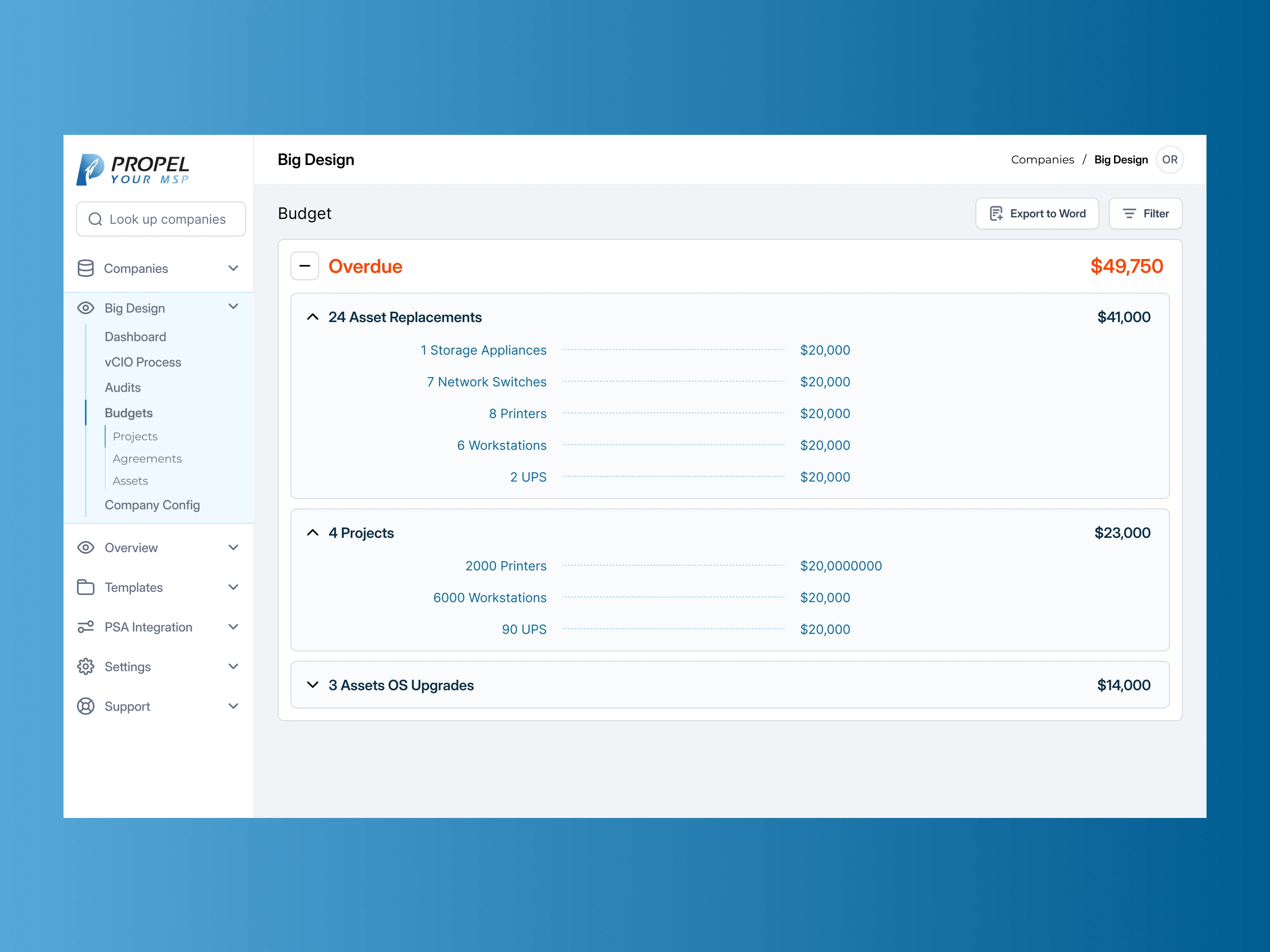The width and height of the screenshot is (1270, 952).
Task: Open the 6 Workstations link
Action: coord(502,445)
